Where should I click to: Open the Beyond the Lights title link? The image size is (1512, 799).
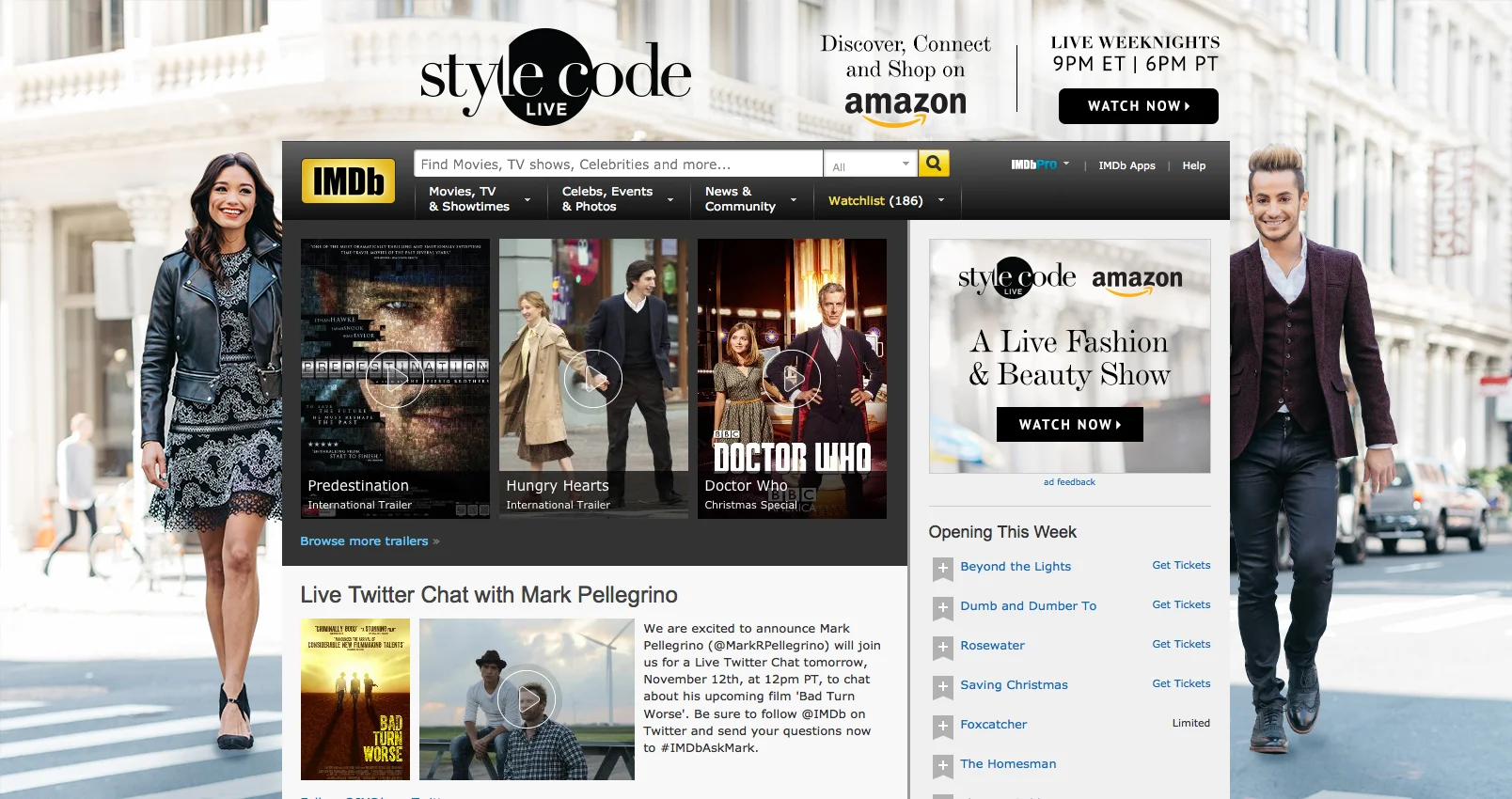click(x=1016, y=567)
